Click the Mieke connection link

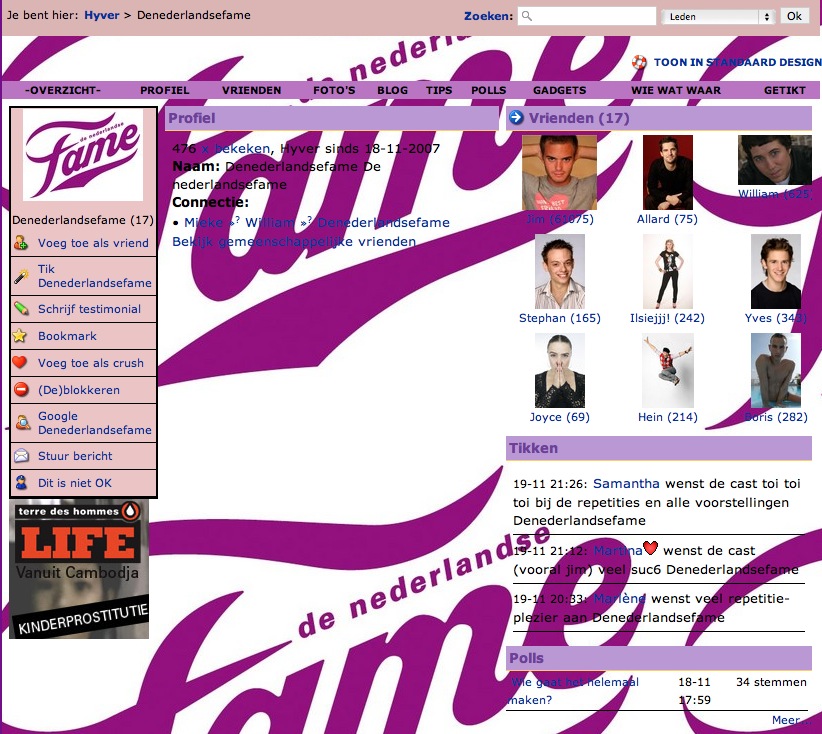pyautogui.click(x=203, y=223)
